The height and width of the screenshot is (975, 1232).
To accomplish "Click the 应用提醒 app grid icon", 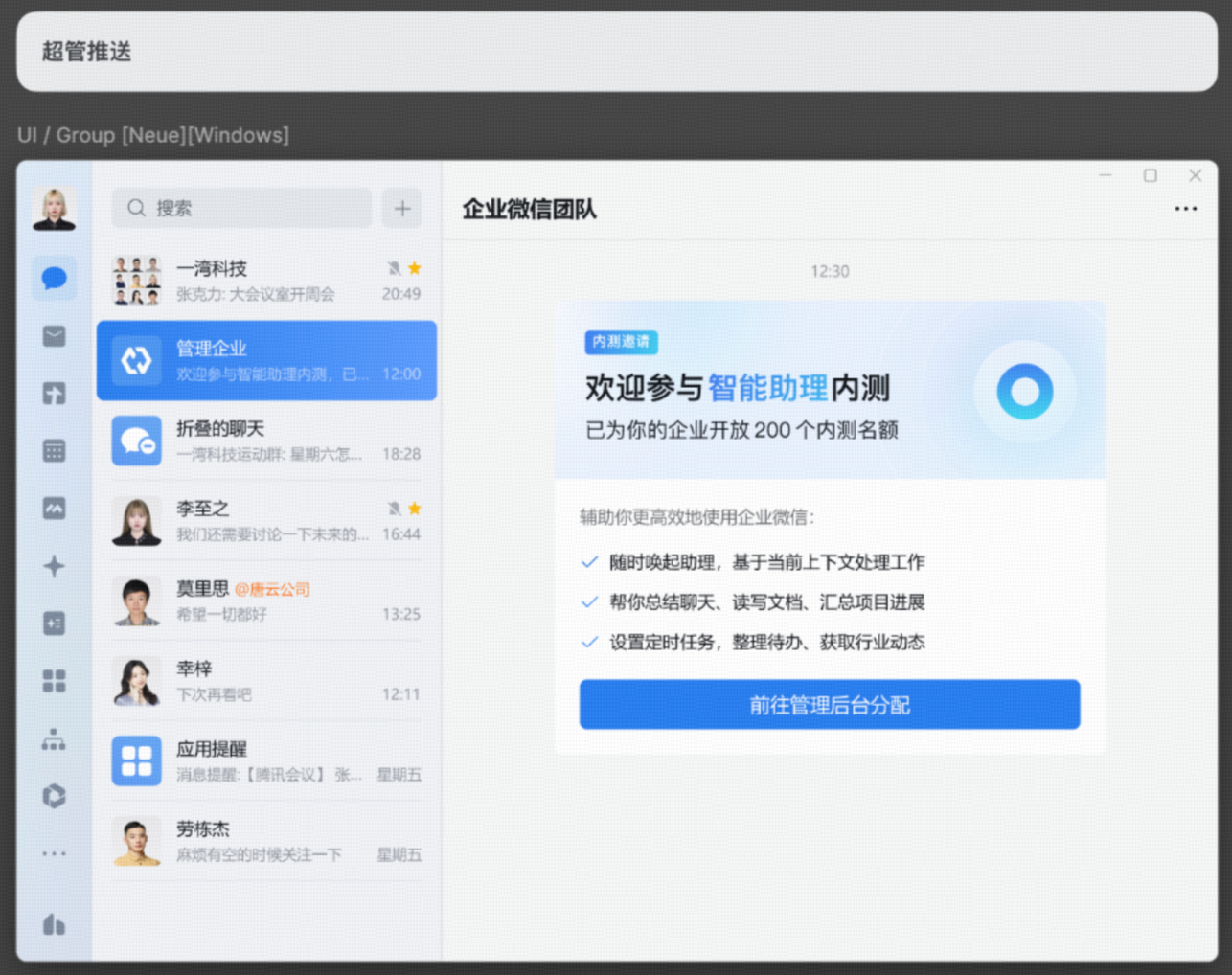I will click(136, 761).
